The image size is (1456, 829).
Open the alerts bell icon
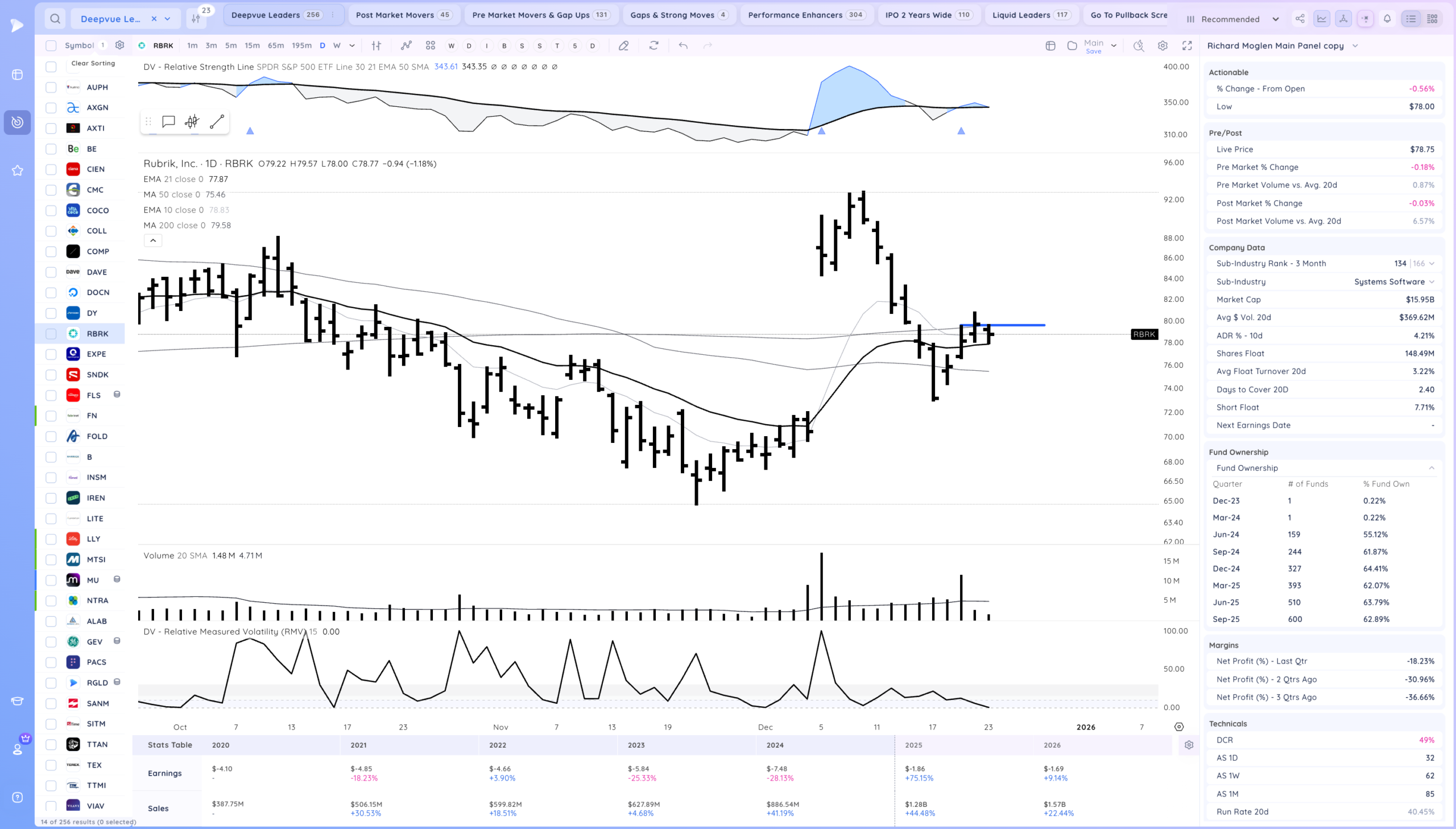pos(1387,19)
